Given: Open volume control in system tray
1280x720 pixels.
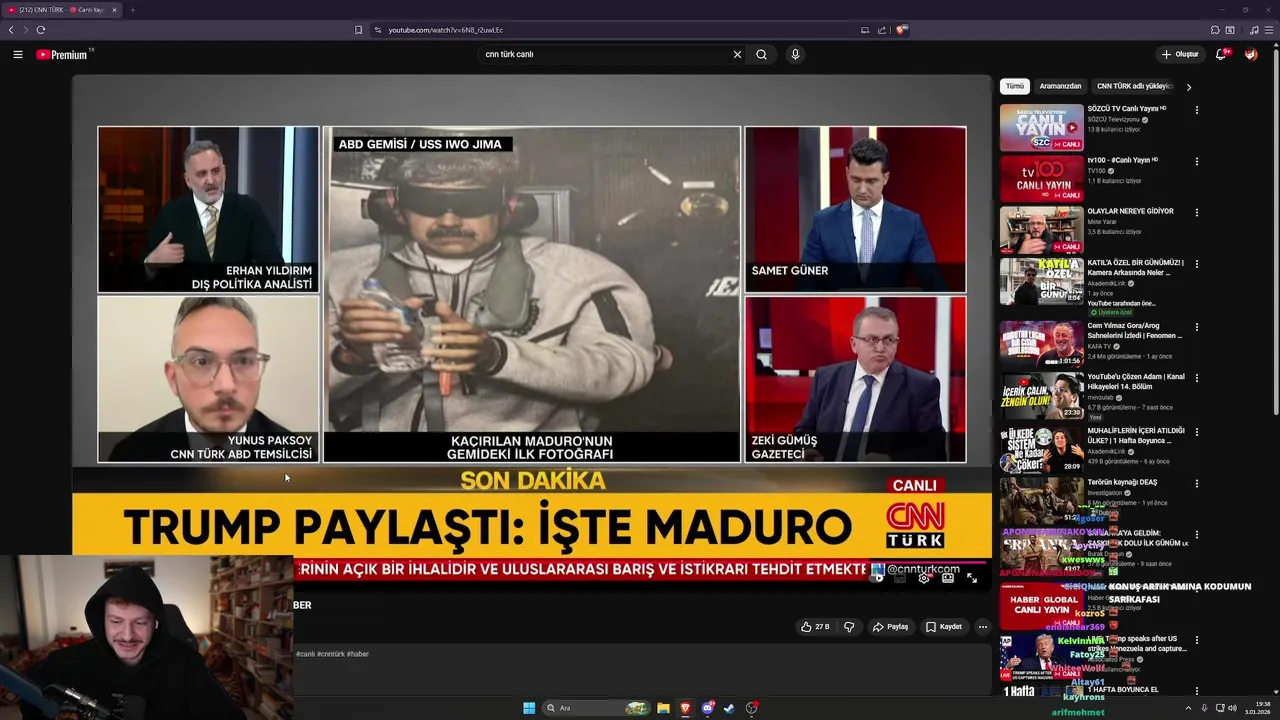Looking at the screenshot, I should (x=1232, y=708).
